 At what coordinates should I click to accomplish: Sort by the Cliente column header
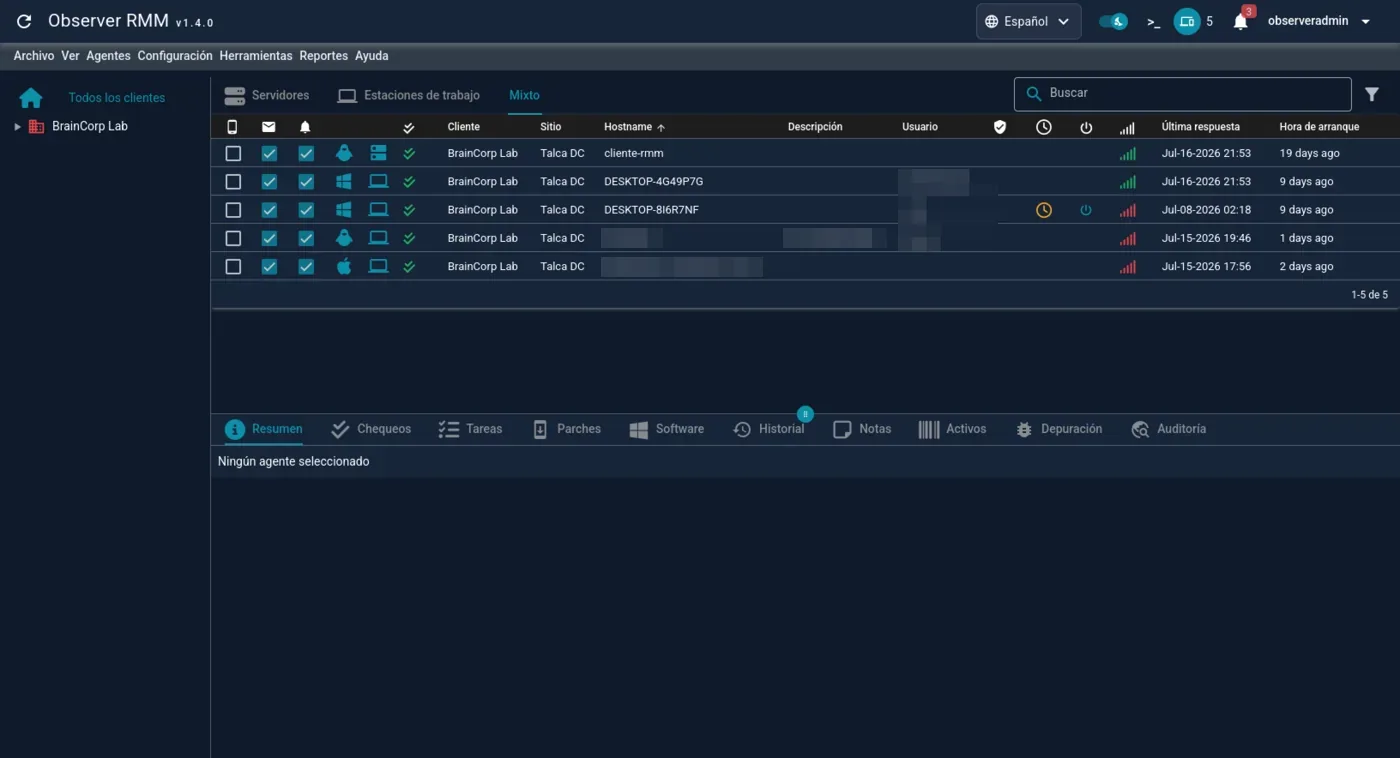coord(464,127)
